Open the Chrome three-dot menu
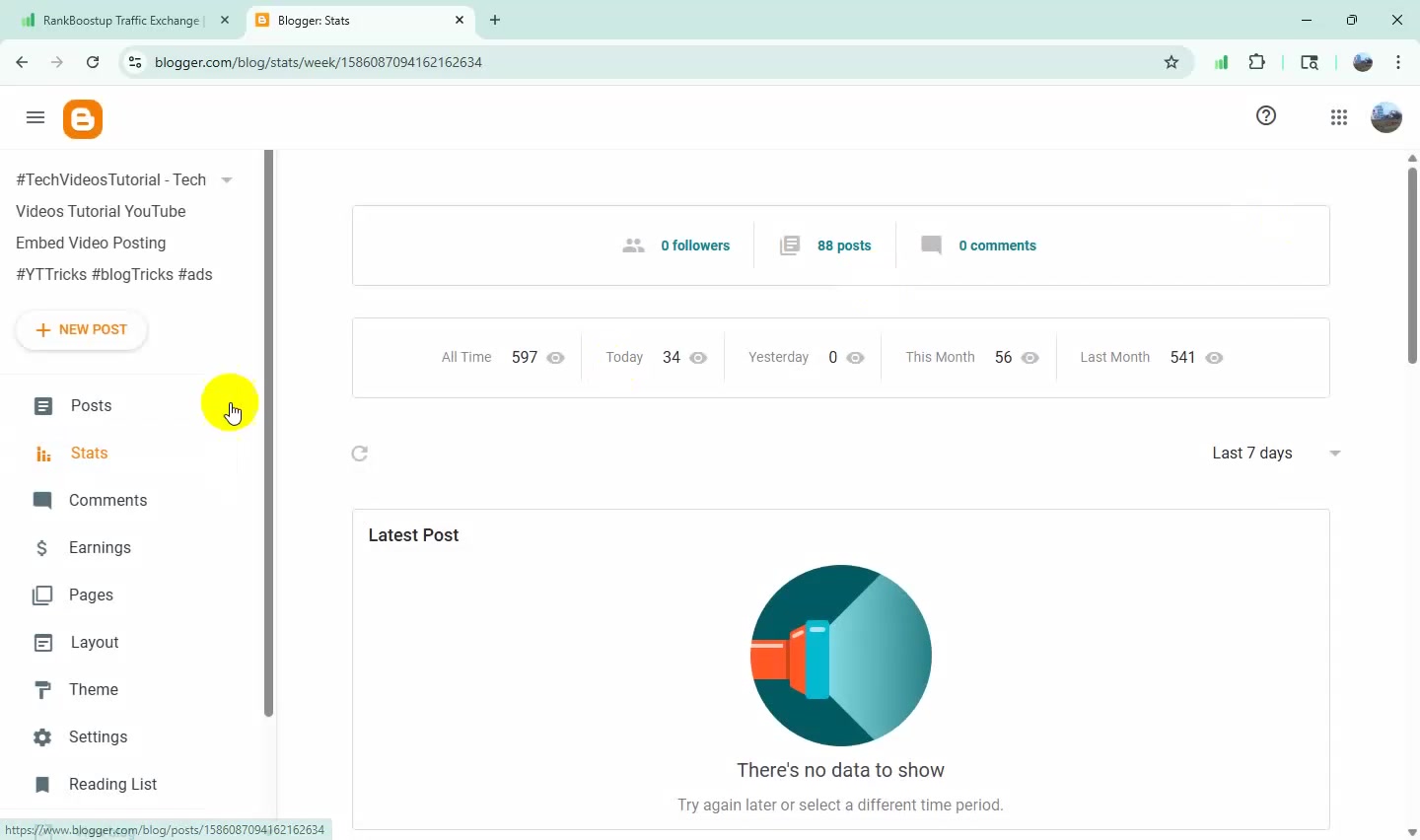Image resolution: width=1420 pixels, height=840 pixels. coord(1399,62)
